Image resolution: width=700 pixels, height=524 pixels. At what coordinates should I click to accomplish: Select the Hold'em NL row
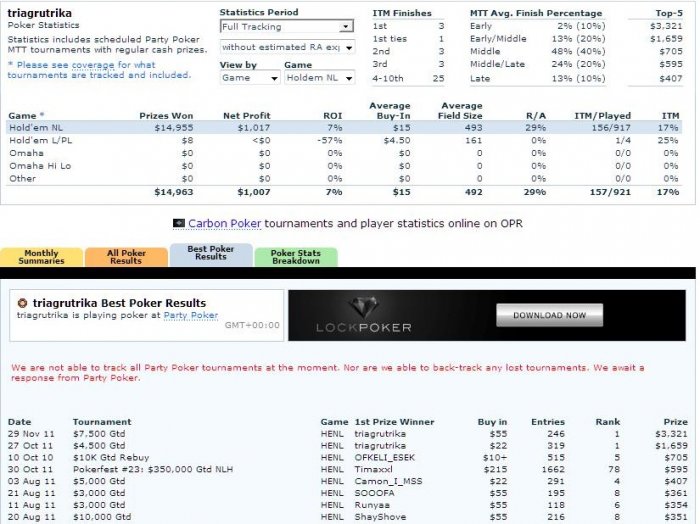(x=344, y=128)
